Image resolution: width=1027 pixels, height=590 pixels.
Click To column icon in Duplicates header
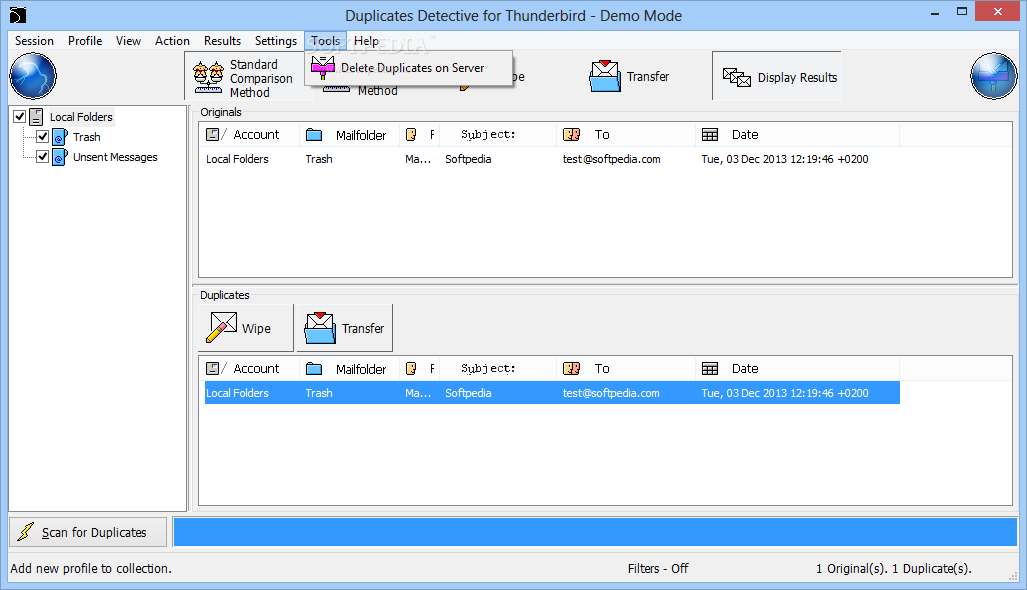click(x=572, y=368)
